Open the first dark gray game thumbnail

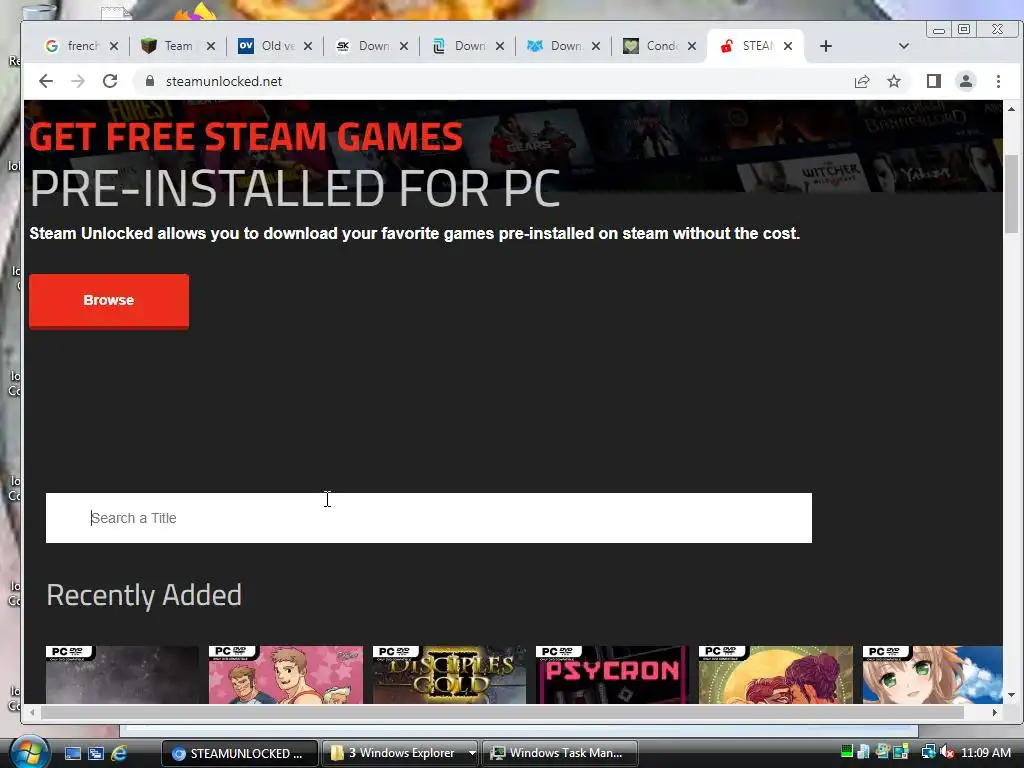pos(122,675)
